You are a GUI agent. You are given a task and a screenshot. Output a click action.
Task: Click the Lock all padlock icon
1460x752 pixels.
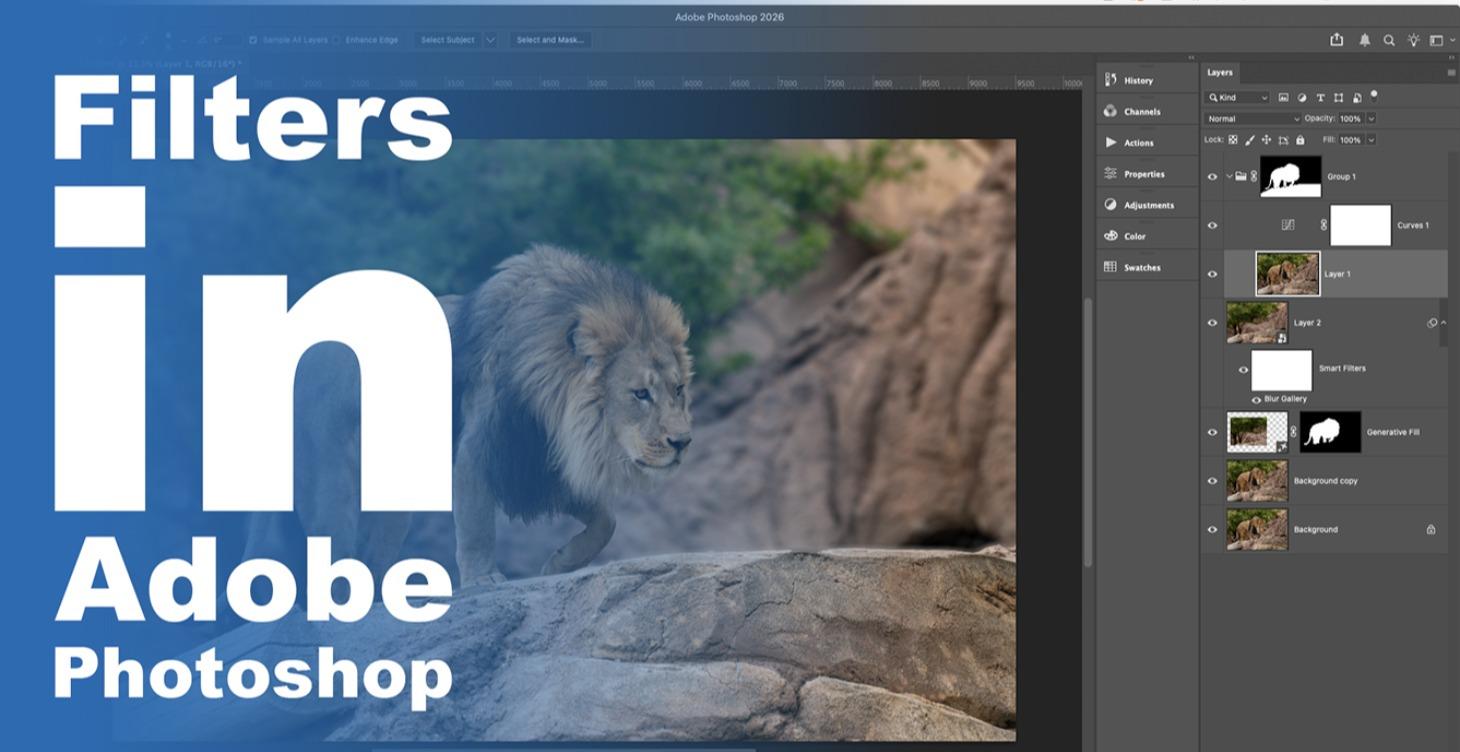[1300, 140]
